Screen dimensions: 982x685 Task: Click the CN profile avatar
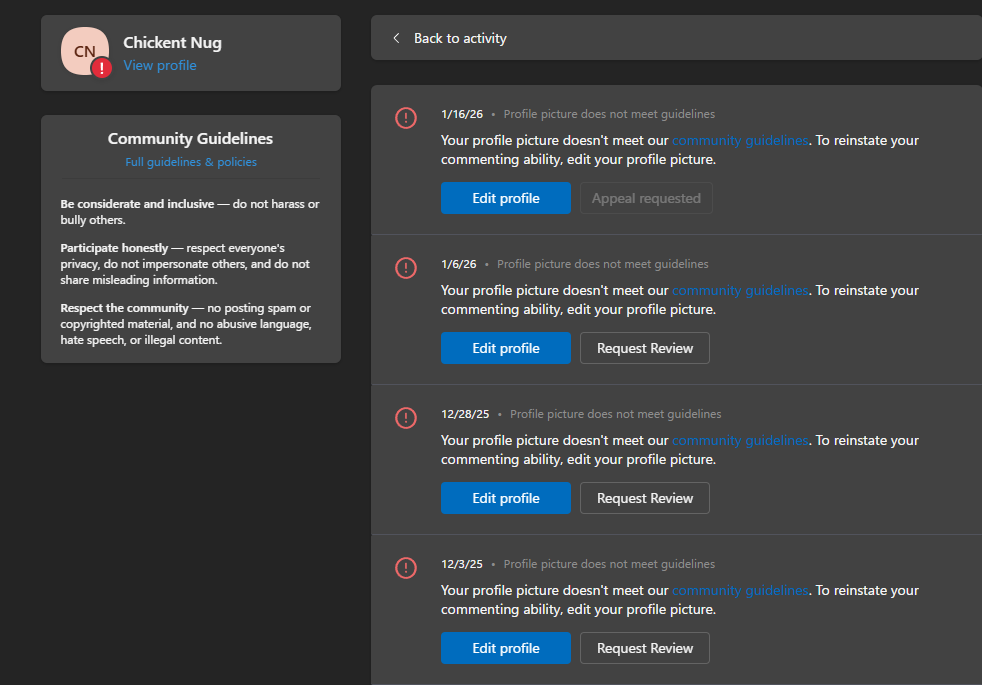tap(85, 51)
